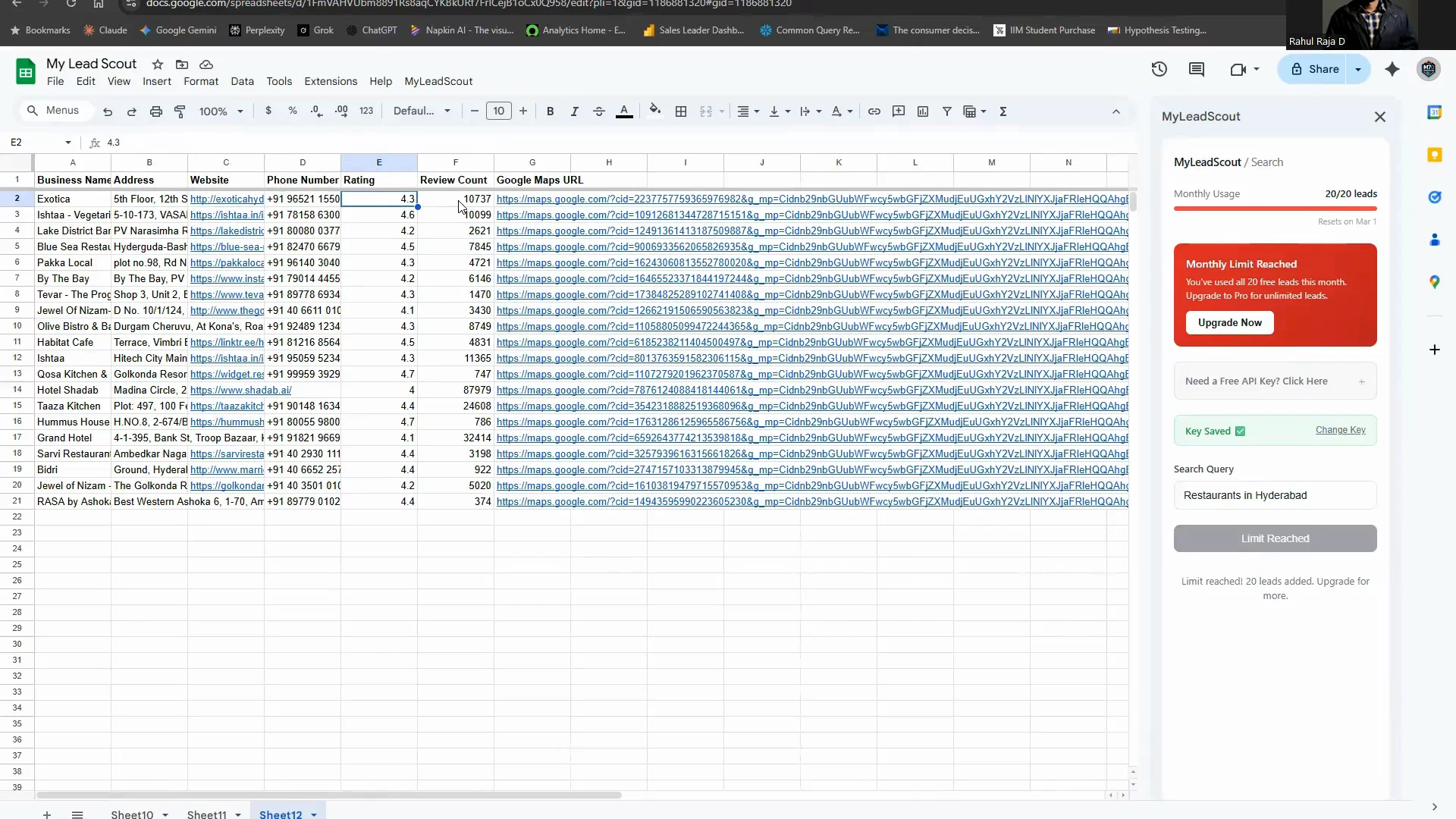Open comments panel icon
Viewport: 1456px width, 819px height.
pyautogui.click(x=1197, y=69)
